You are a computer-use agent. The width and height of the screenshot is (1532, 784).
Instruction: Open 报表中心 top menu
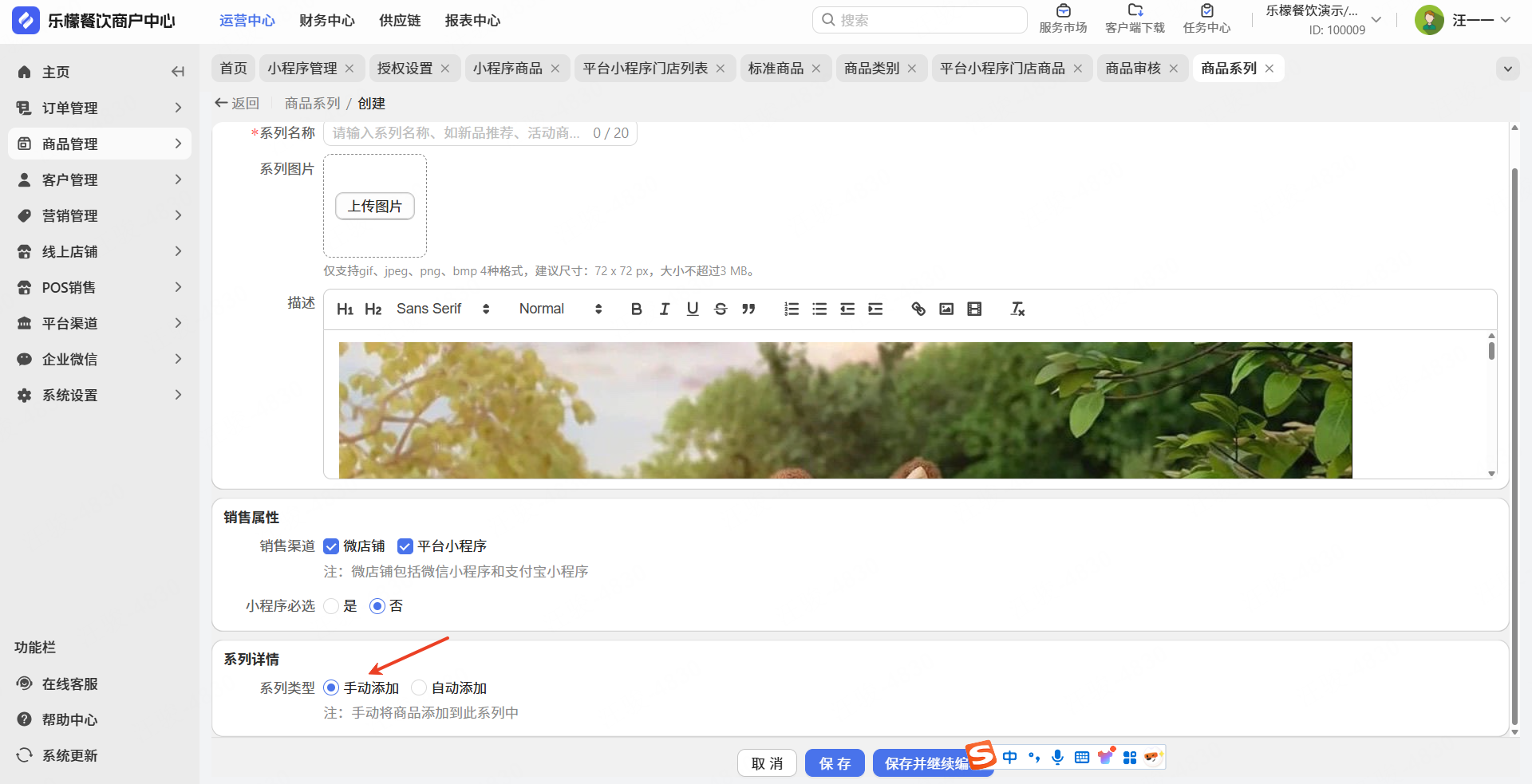click(472, 21)
